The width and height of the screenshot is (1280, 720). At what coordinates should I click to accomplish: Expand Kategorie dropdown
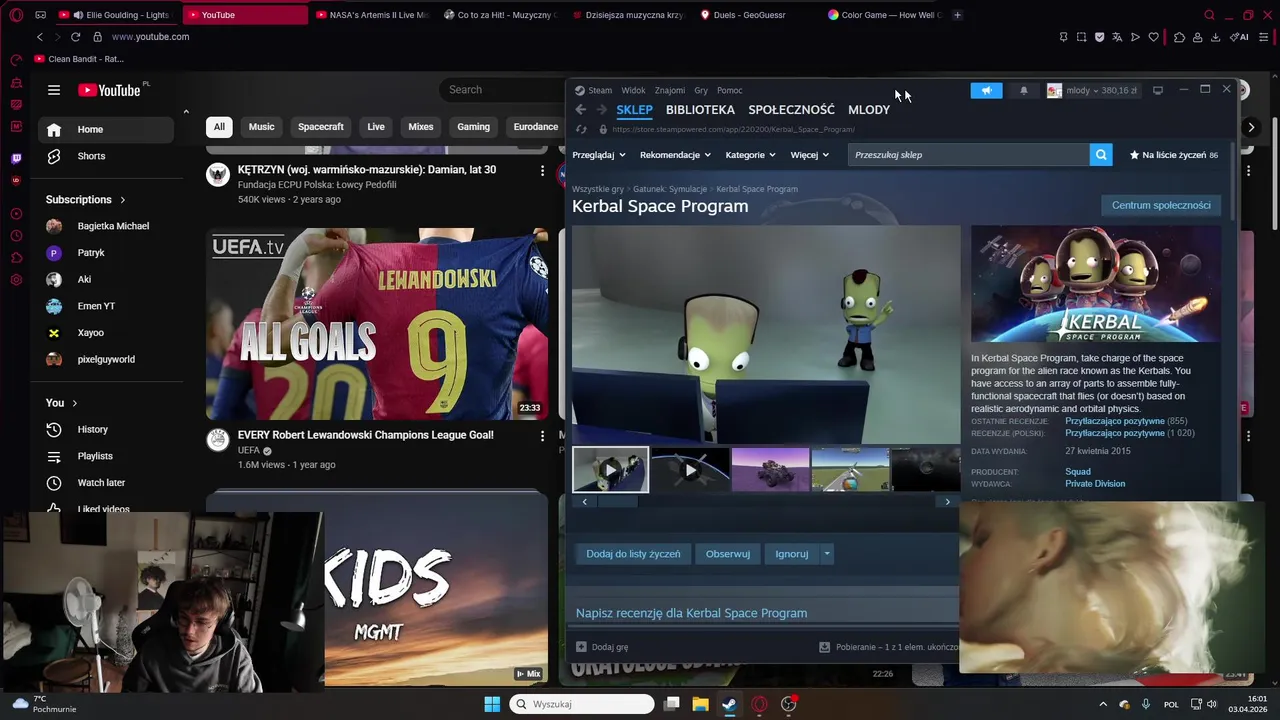[x=750, y=155]
